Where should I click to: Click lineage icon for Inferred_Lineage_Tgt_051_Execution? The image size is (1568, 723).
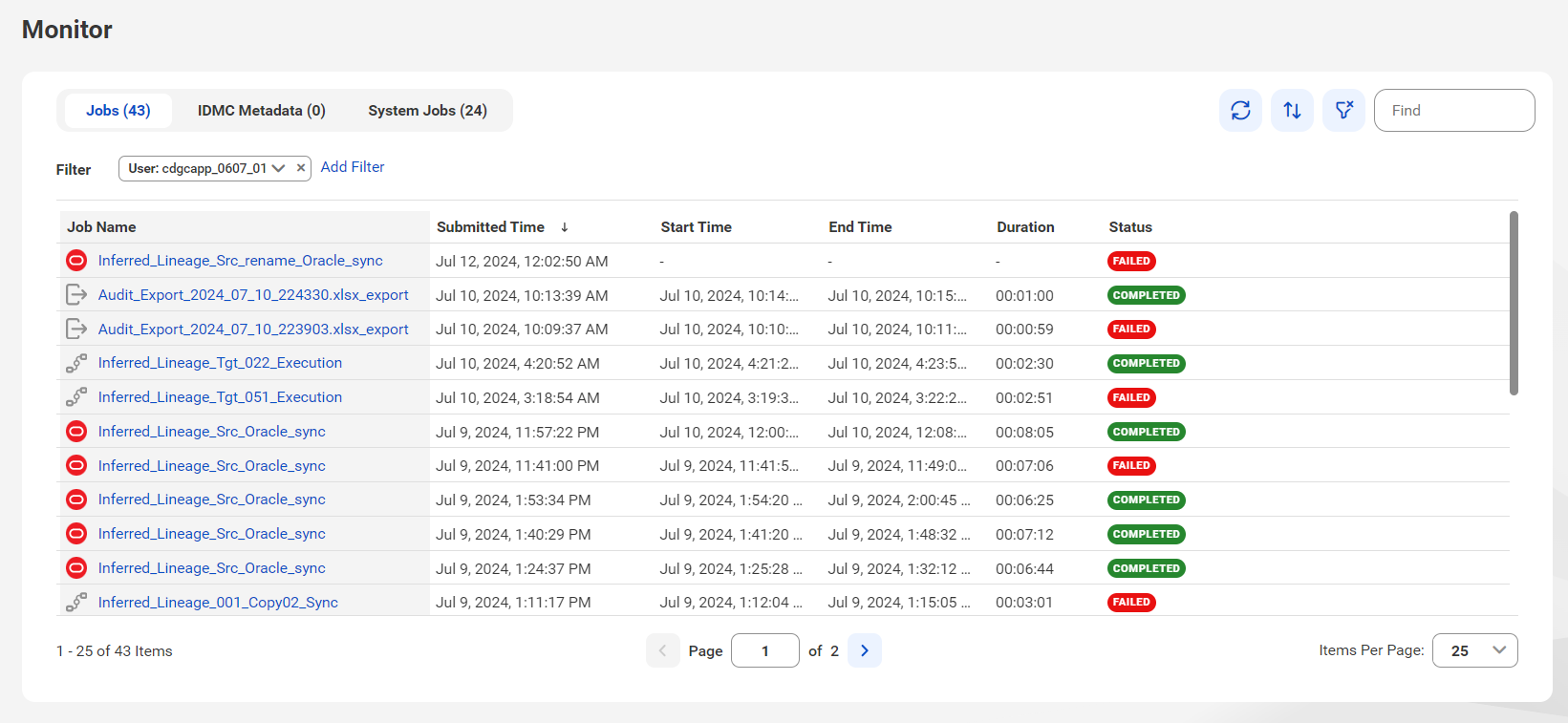click(76, 397)
